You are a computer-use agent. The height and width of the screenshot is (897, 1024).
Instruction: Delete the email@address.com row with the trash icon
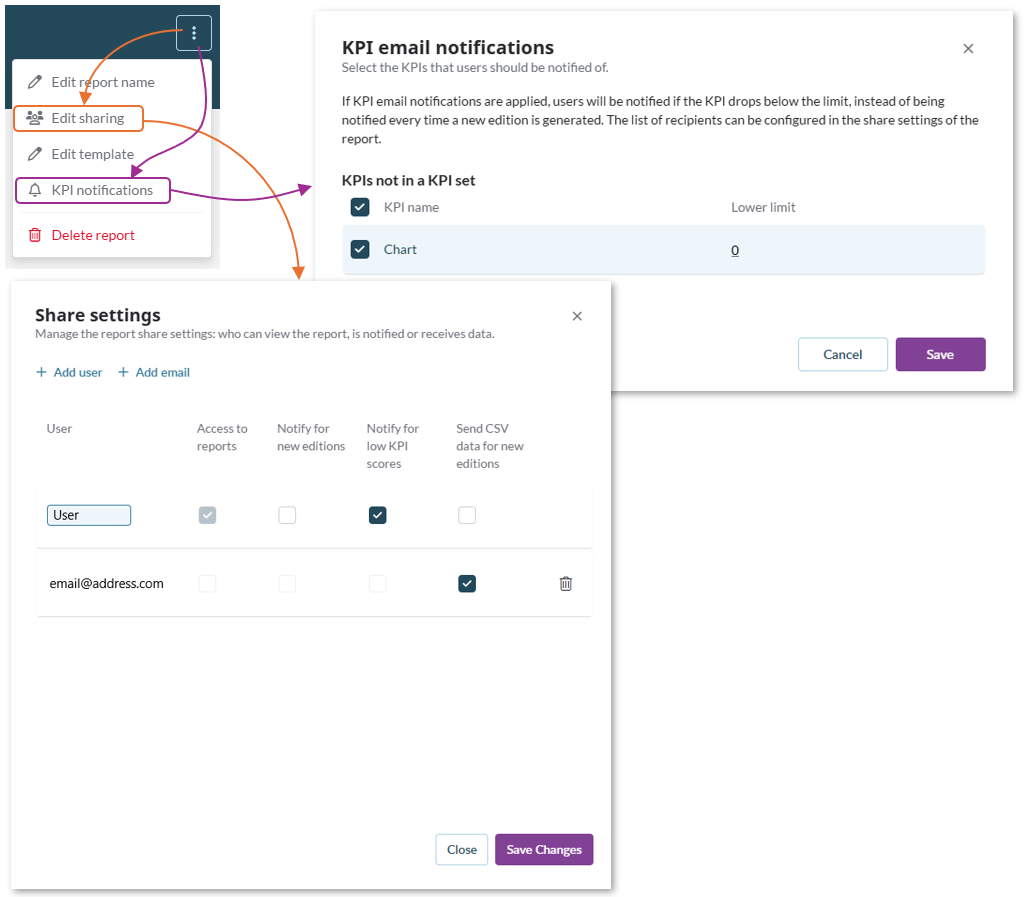[x=566, y=584]
